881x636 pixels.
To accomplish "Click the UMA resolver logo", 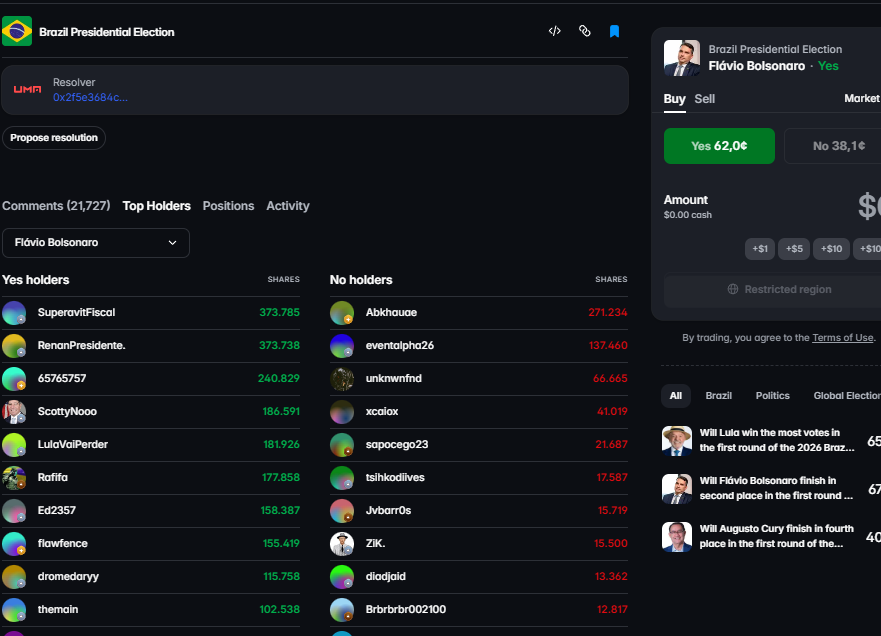I will (28, 89).
